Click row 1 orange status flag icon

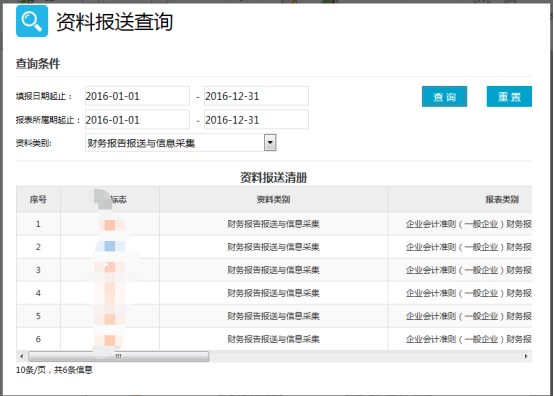[110, 225]
